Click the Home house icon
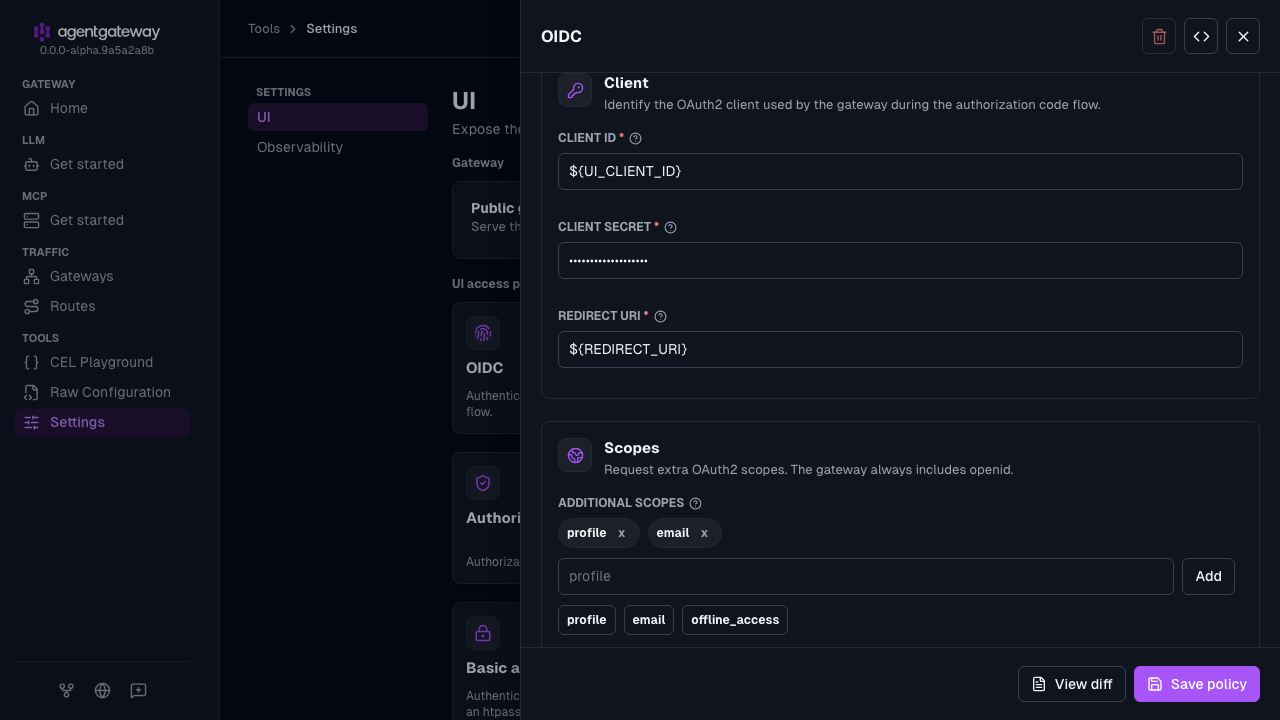The image size is (1280, 720). pos(32,108)
